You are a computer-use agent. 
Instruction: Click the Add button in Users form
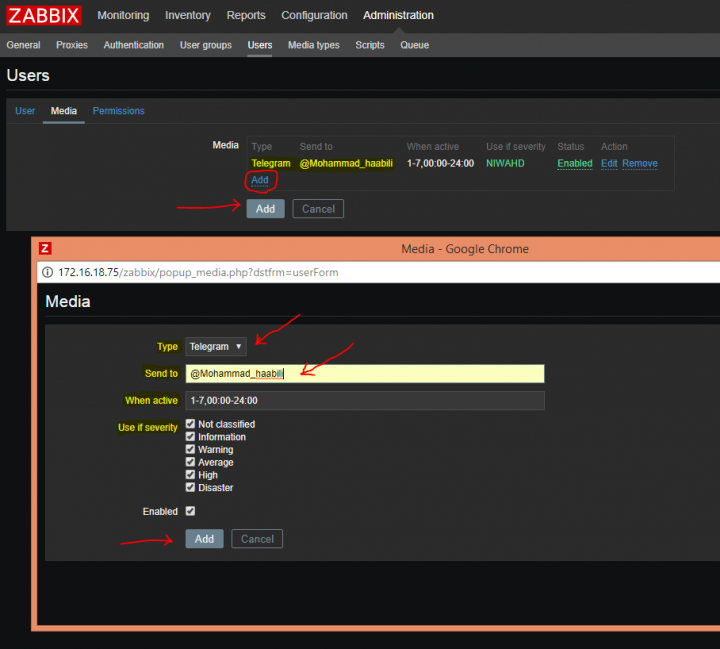click(265, 209)
